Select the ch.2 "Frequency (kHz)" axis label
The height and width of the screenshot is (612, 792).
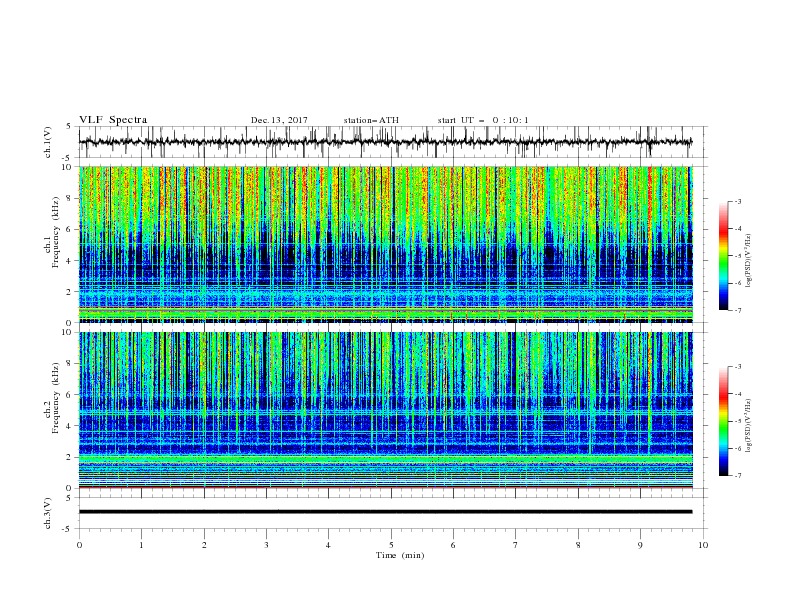click(x=56, y=398)
